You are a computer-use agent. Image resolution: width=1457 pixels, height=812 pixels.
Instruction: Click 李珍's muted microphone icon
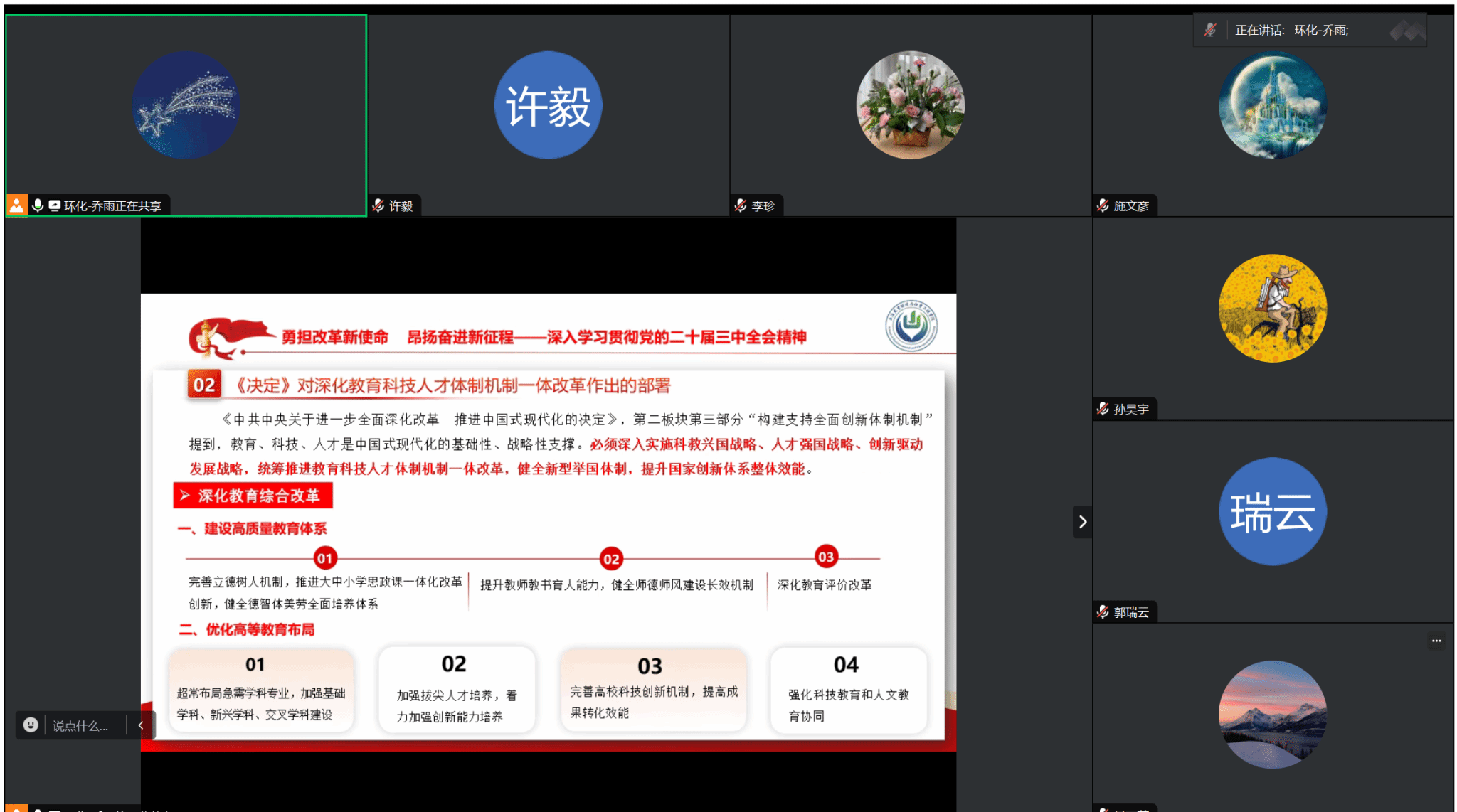click(x=741, y=205)
